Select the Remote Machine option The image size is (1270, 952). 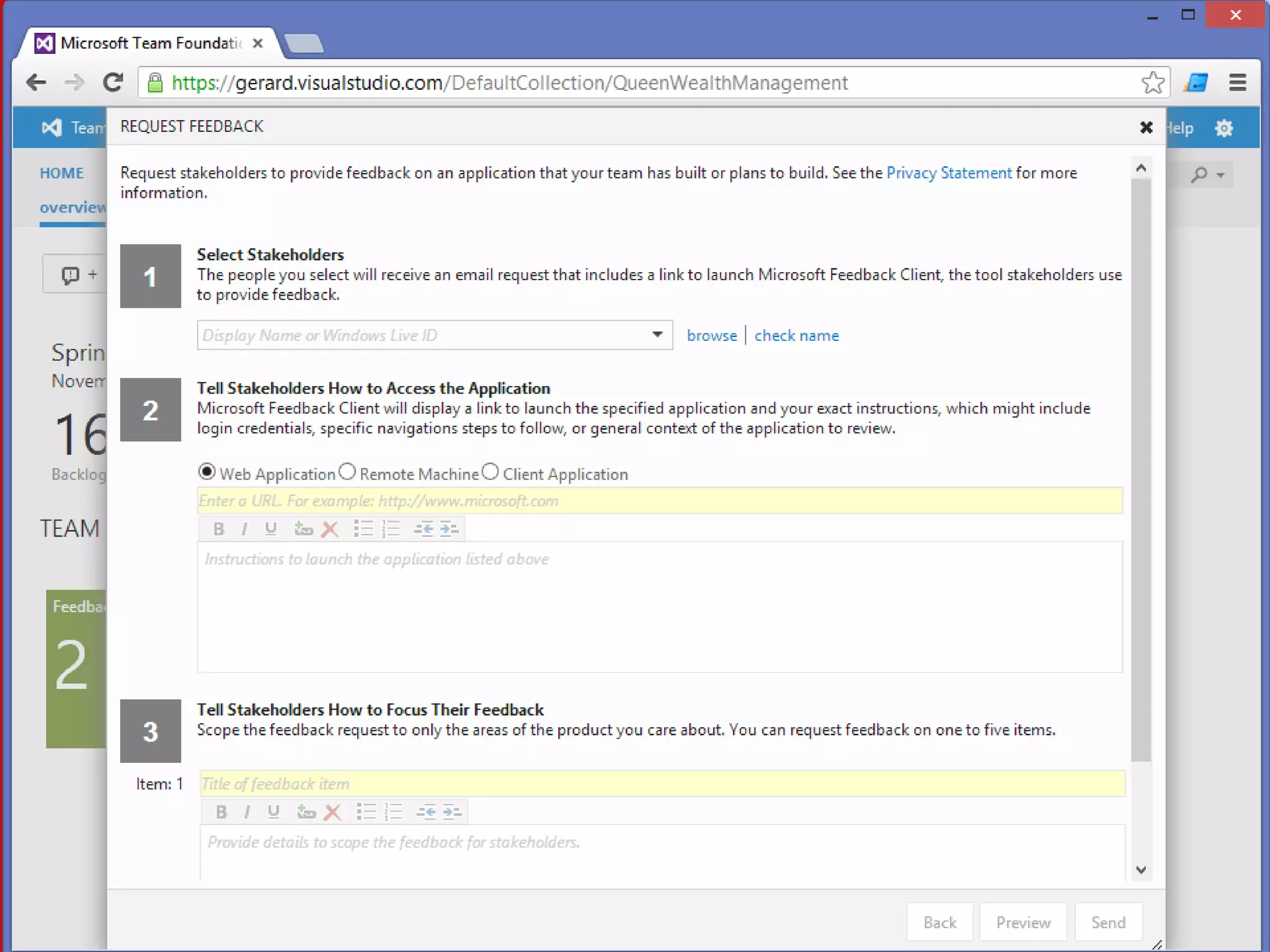pyautogui.click(x=348, y=472)
